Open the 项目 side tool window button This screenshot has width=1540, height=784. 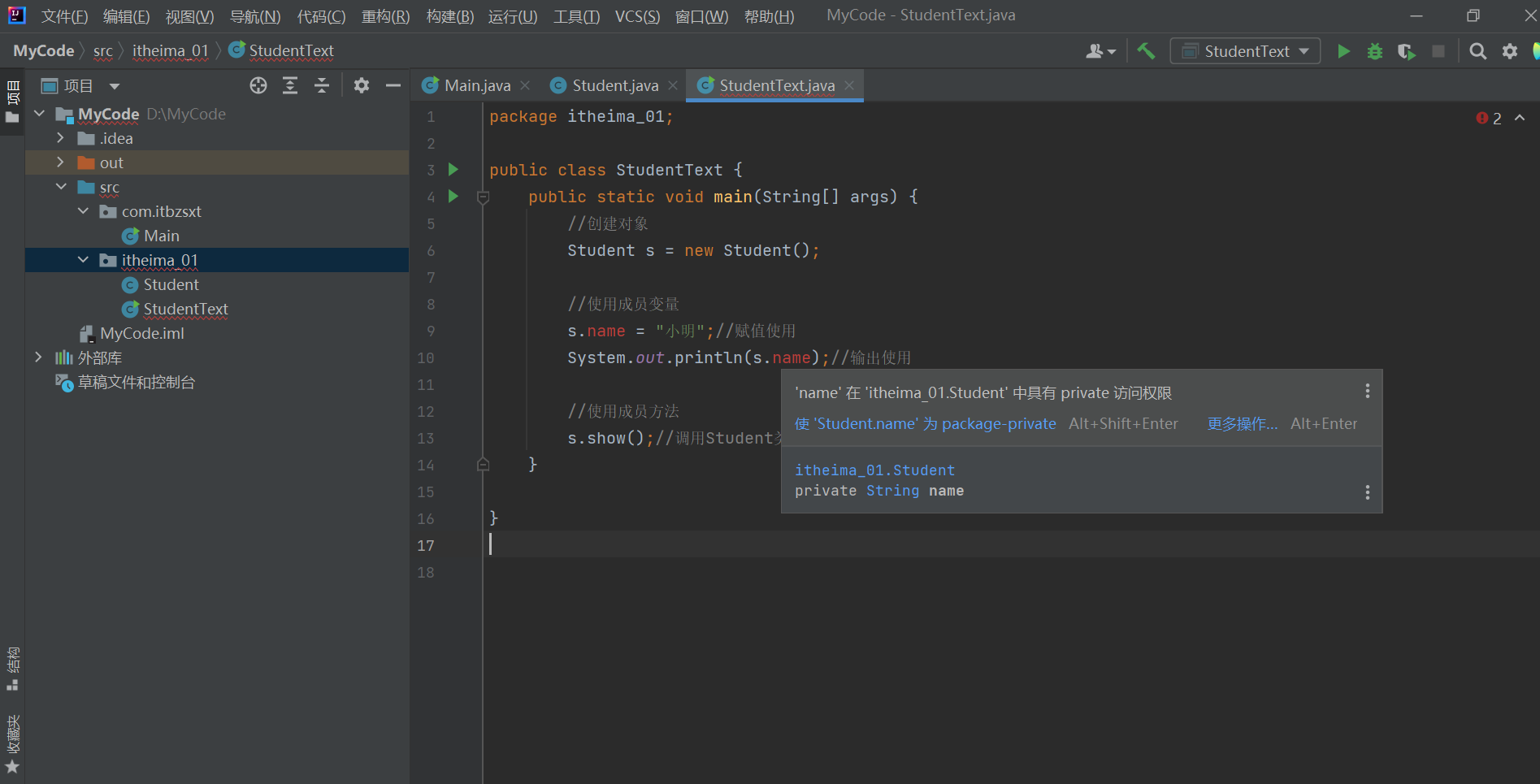click(x=12, y=102)
